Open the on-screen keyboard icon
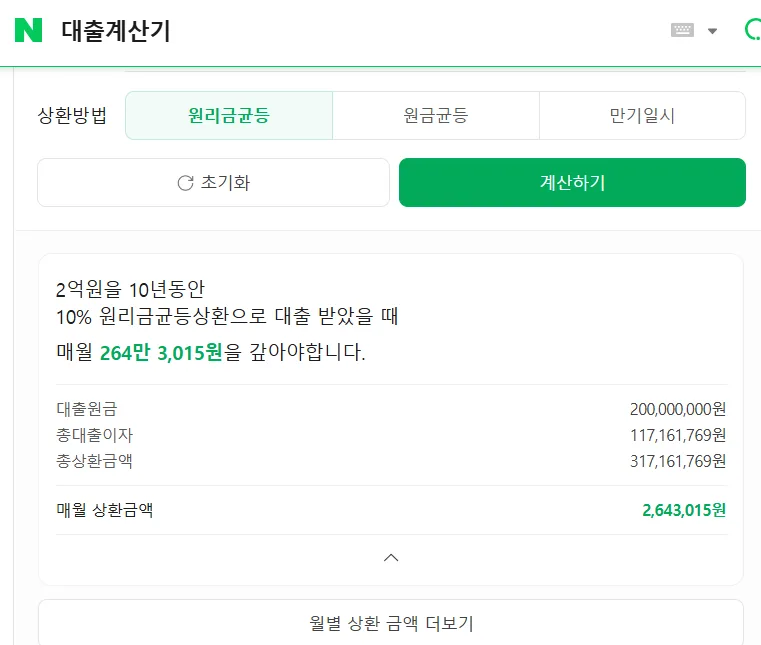Viewport: 761px width, 645px height. click(x=682, y=30)
